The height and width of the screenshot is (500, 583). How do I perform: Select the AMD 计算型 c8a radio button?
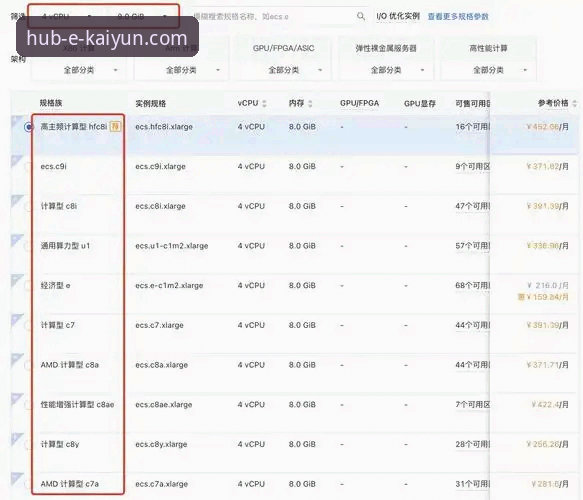coord(29,365)
